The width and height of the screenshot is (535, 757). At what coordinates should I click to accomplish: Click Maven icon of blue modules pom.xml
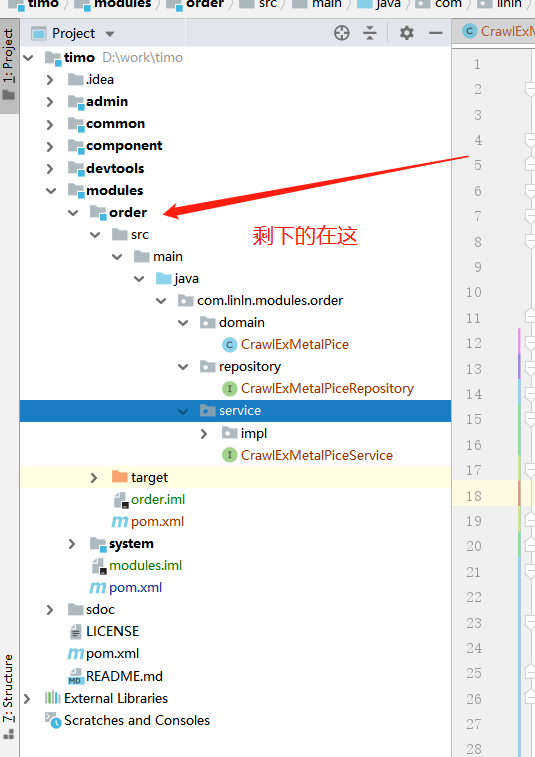[98, 588]
